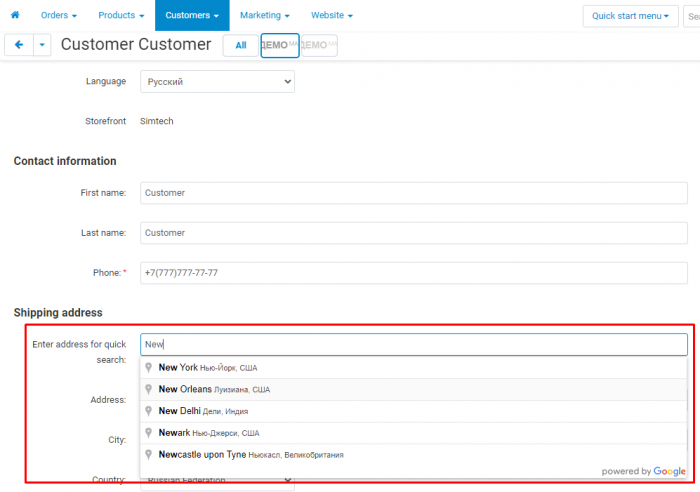Click the pin icon beside New Orleans
This screenshot has width=700, height=492.
click(149, 389)
